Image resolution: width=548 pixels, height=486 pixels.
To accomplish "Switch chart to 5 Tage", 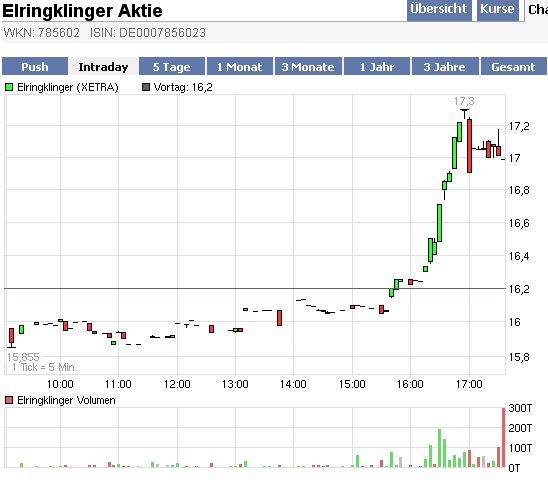I will coord(172,67).
